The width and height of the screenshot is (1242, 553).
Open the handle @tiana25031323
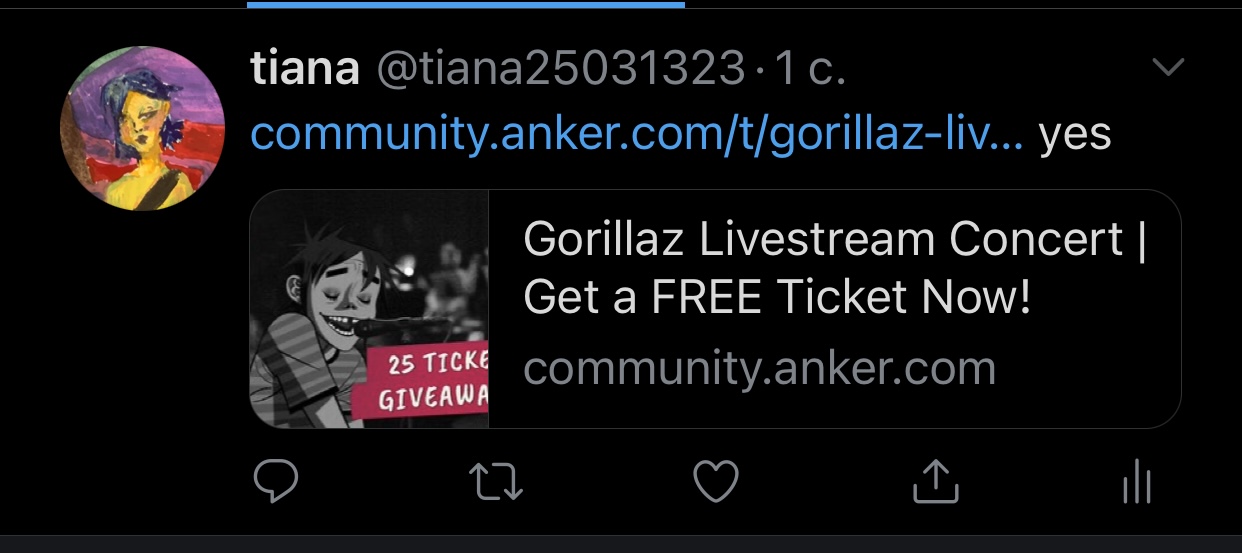560,69
